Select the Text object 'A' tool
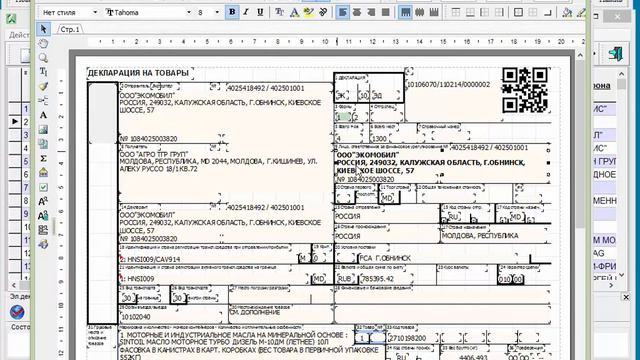The height and width of the screenshot is (360, 640). click(x=43, y=115)
